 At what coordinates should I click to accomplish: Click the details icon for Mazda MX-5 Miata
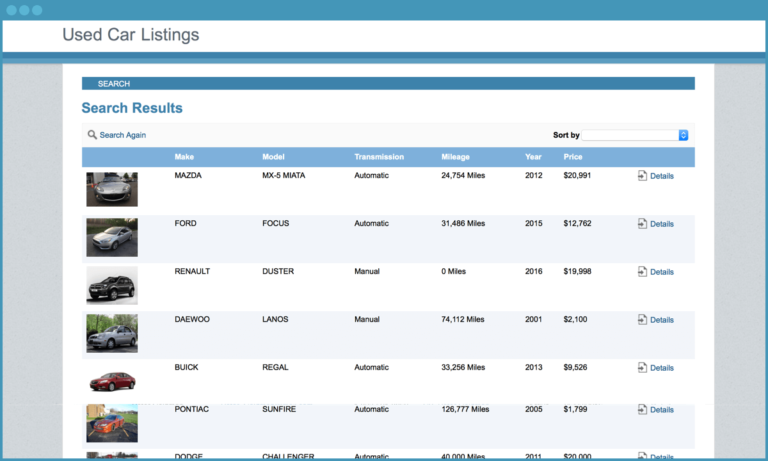pyautogui.click(x=642, y=176)
